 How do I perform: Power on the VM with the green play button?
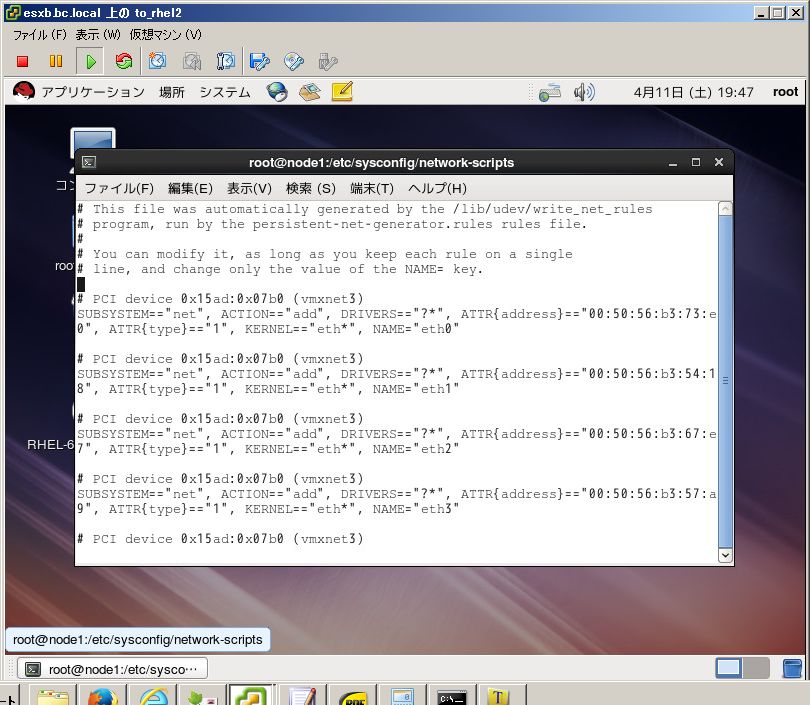(90, 61)
